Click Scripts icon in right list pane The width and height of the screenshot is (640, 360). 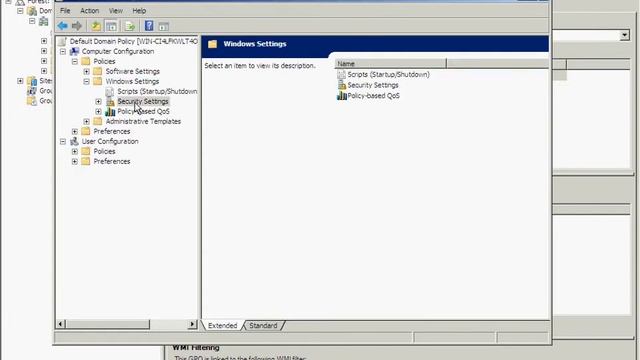coord(341,74)
